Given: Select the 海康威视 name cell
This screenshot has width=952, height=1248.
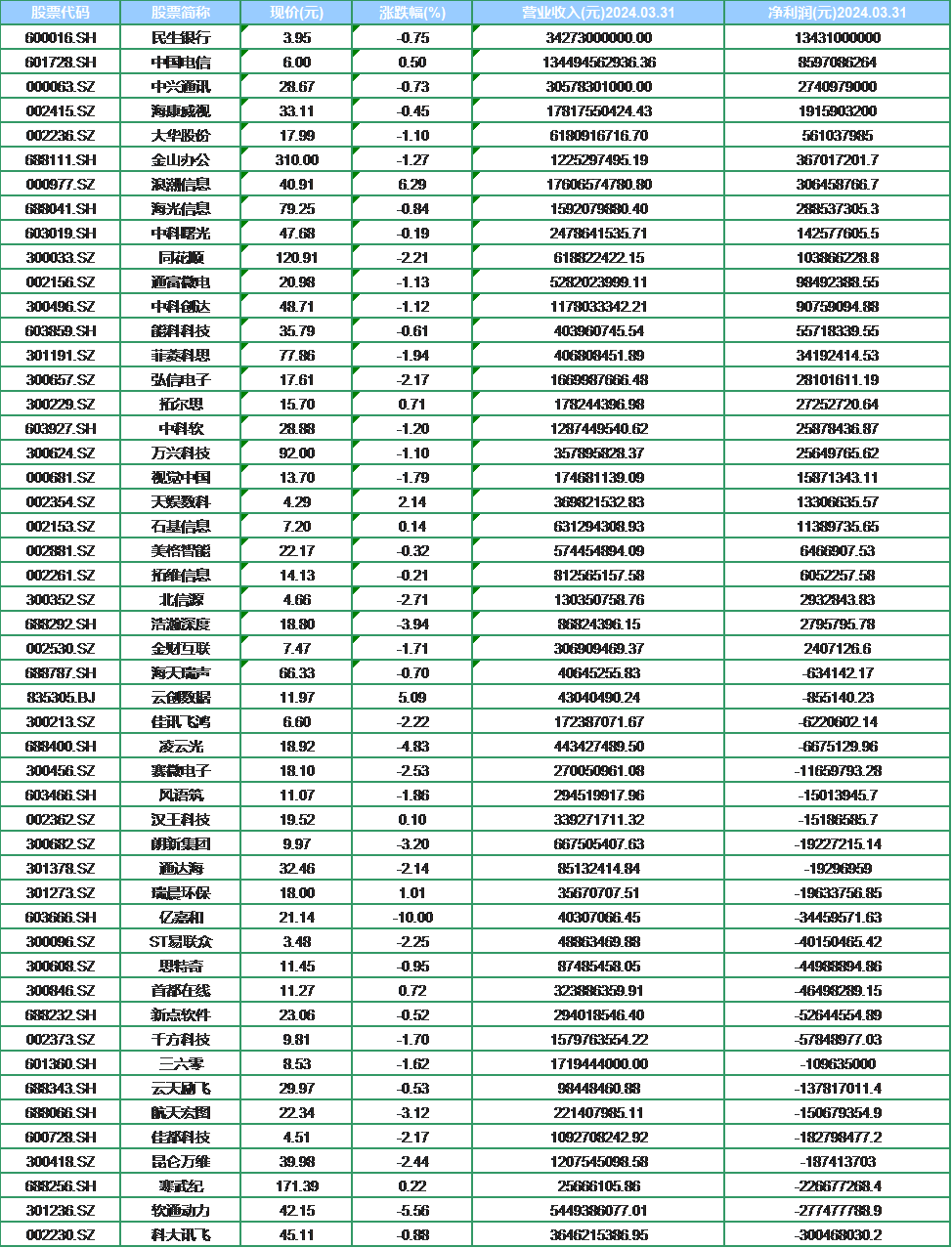Looking at the screenshot, I should [181, 110].
